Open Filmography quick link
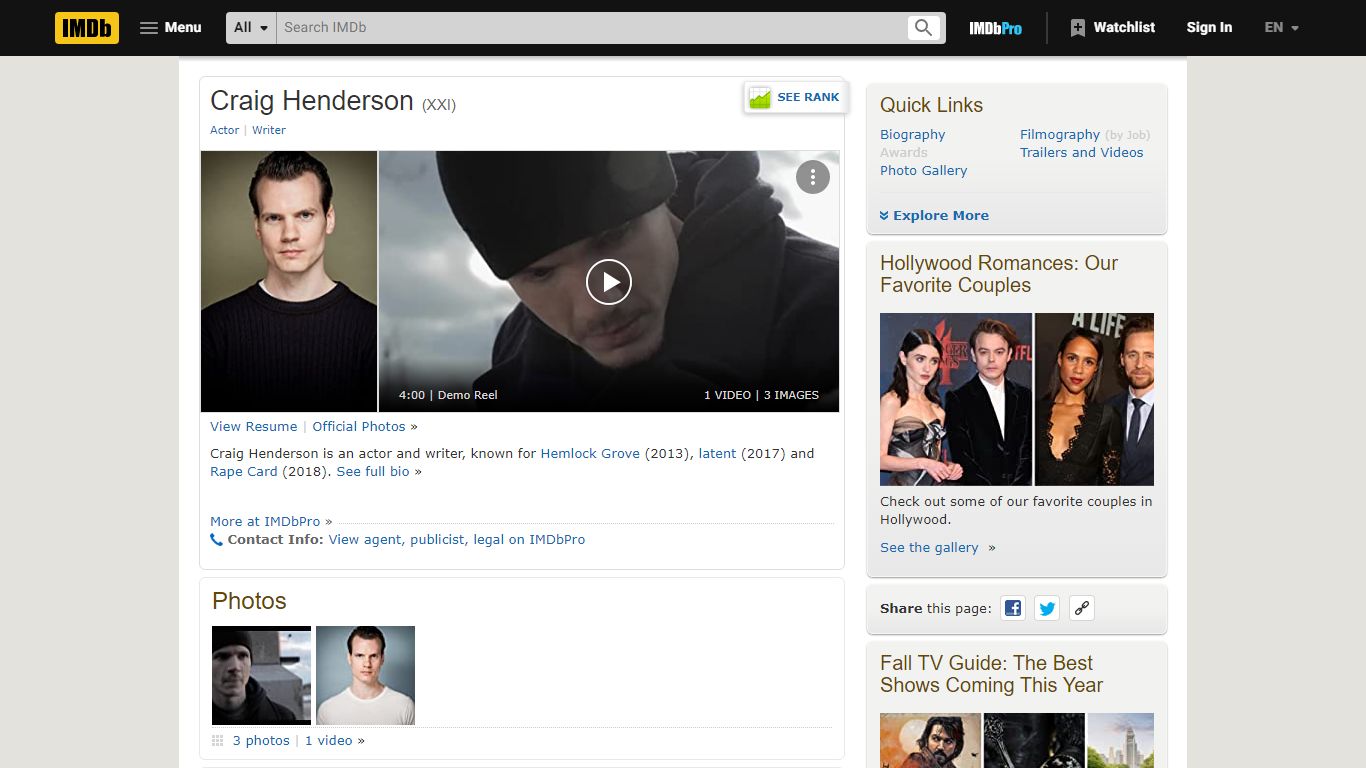Image resolution: width=1366 pixels, height=768 pixels. click(x=1060, y=134)
